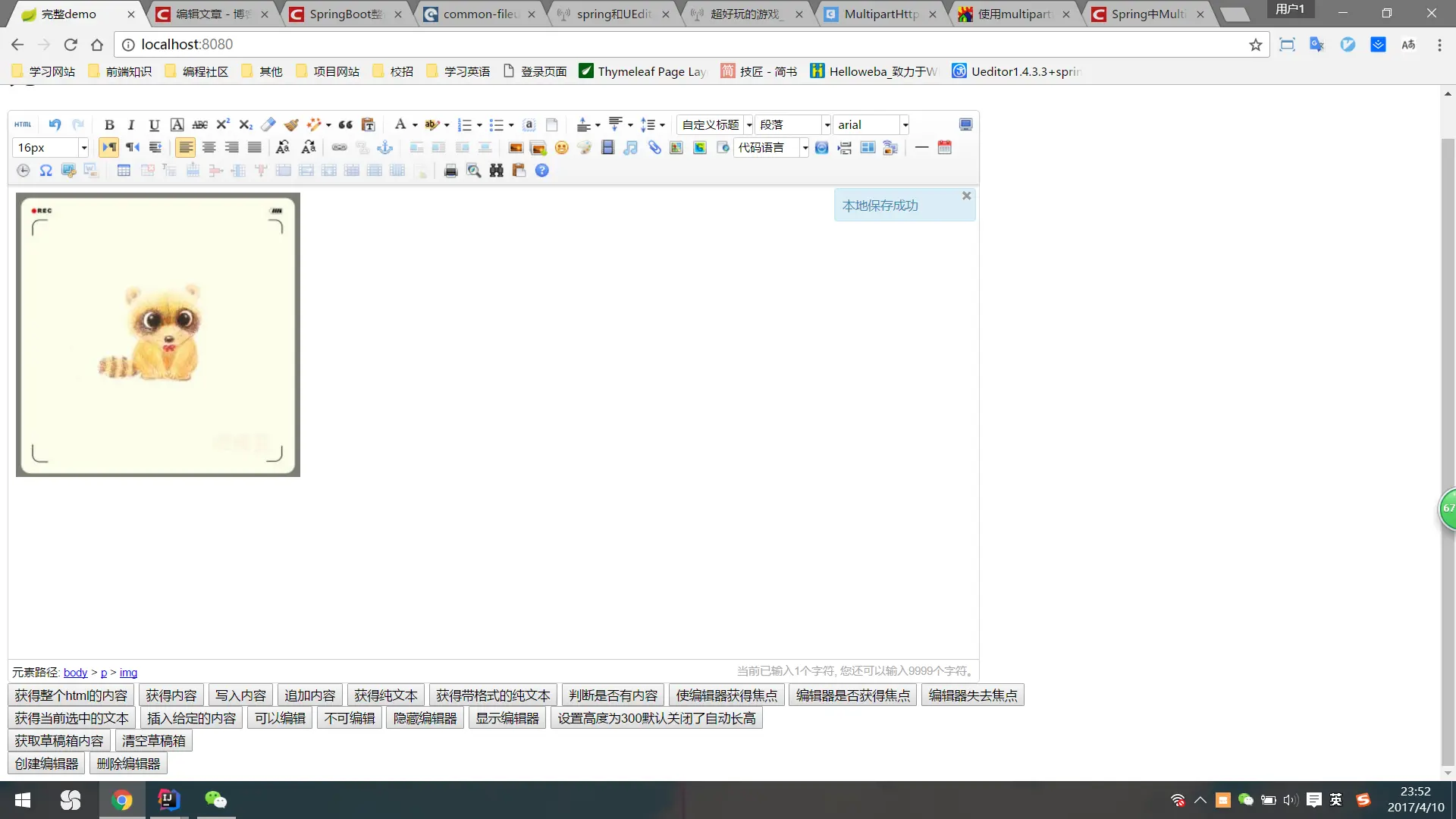Expand the arial font family dropdown

coord(905,125)
